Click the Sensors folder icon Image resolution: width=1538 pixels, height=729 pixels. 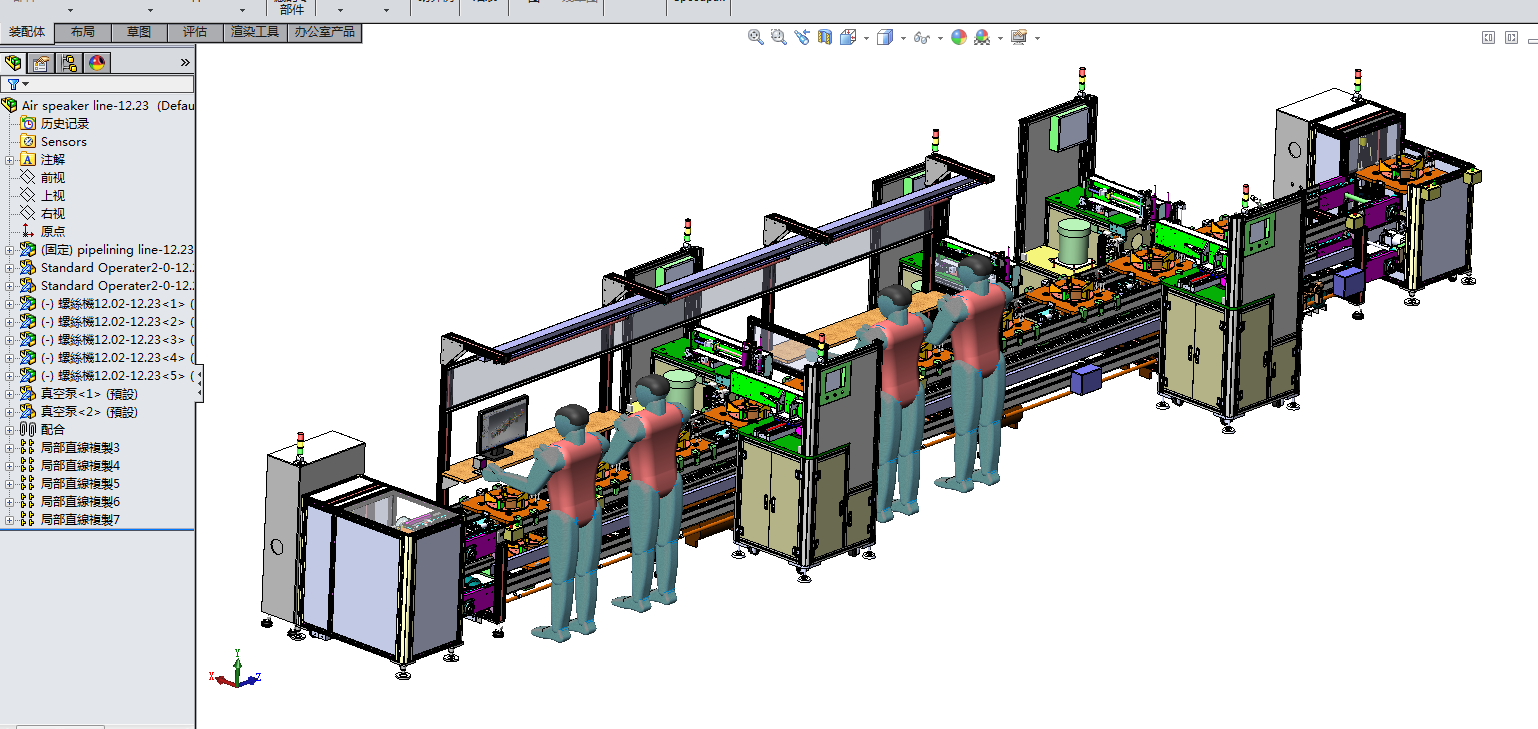28,141
